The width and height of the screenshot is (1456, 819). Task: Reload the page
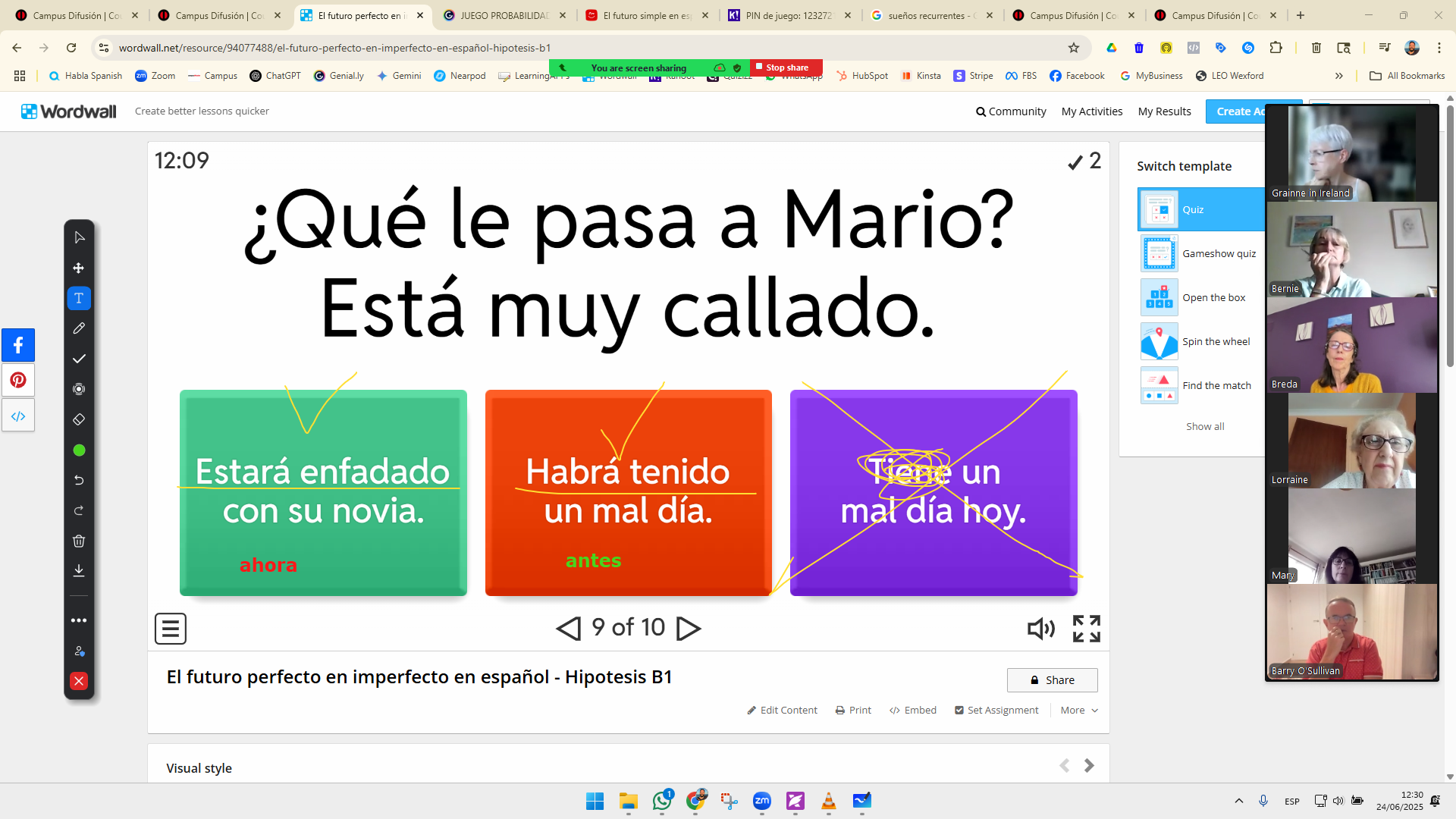71,48
